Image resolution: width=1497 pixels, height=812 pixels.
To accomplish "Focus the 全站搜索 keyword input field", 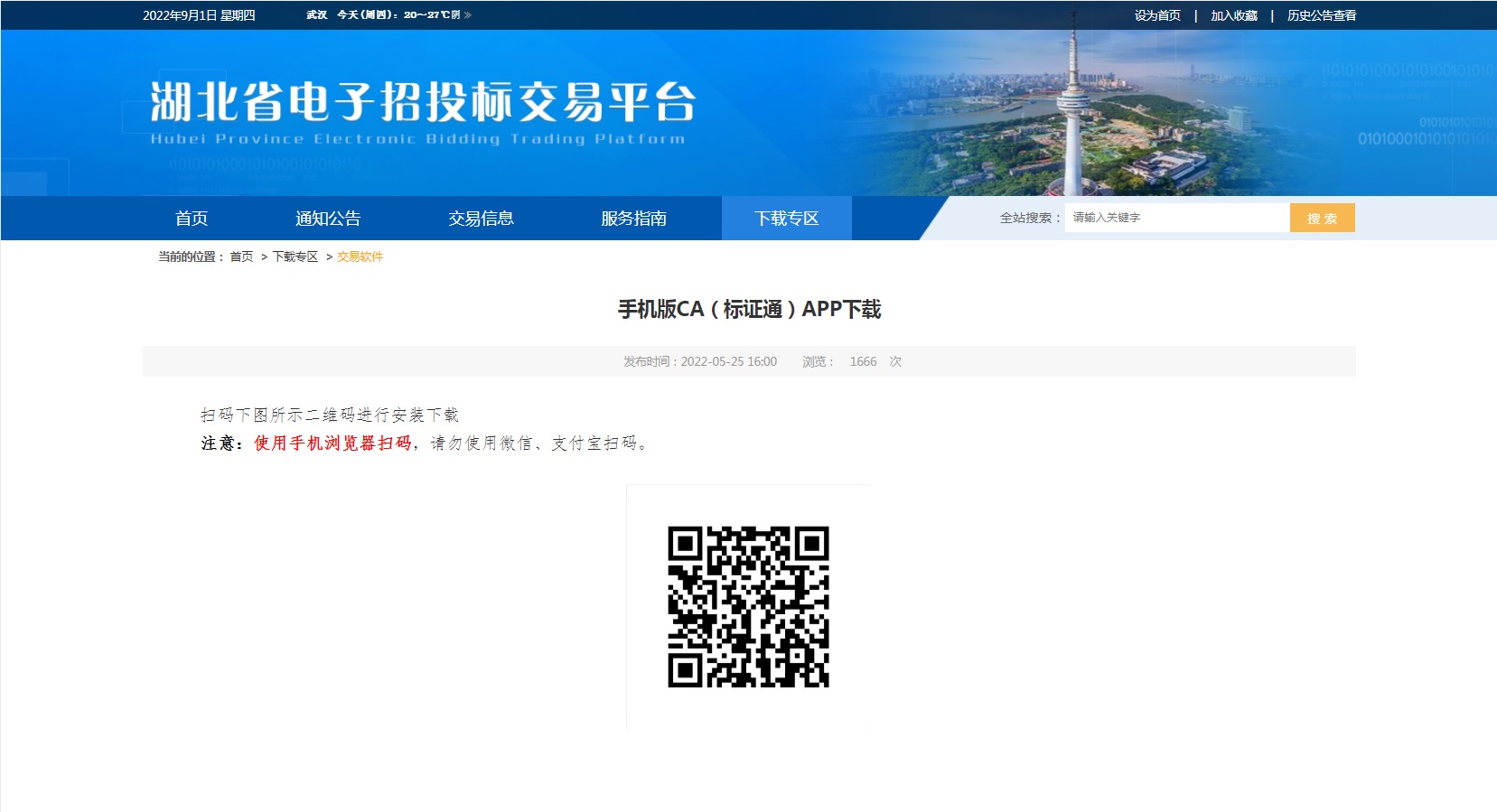I will [1175, 218].
